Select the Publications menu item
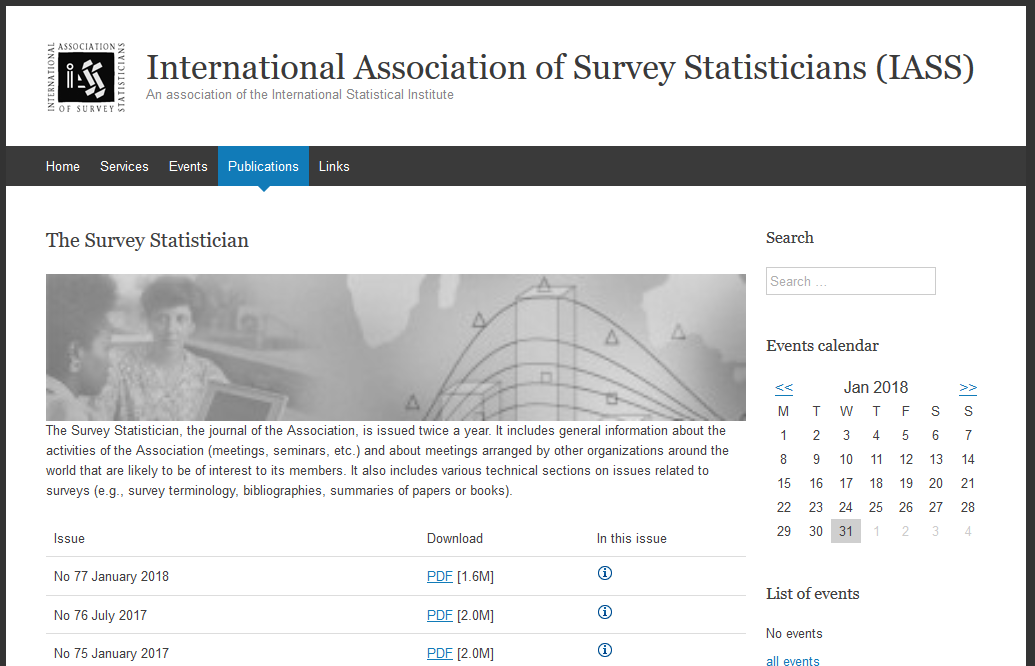This screenshot has width=1035, height=666. click(263, 166)
